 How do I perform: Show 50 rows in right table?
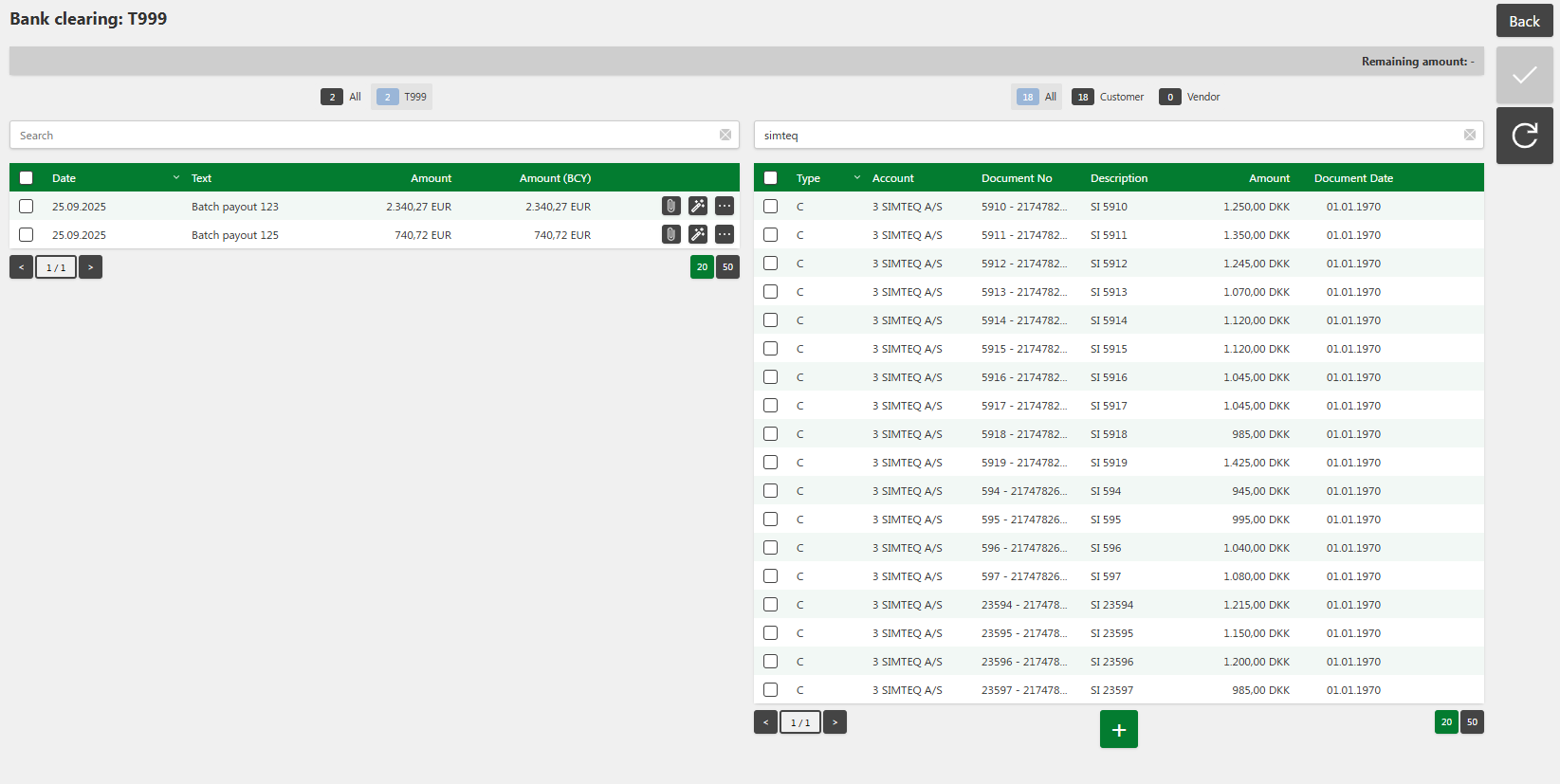click(x=1473, y=721)
